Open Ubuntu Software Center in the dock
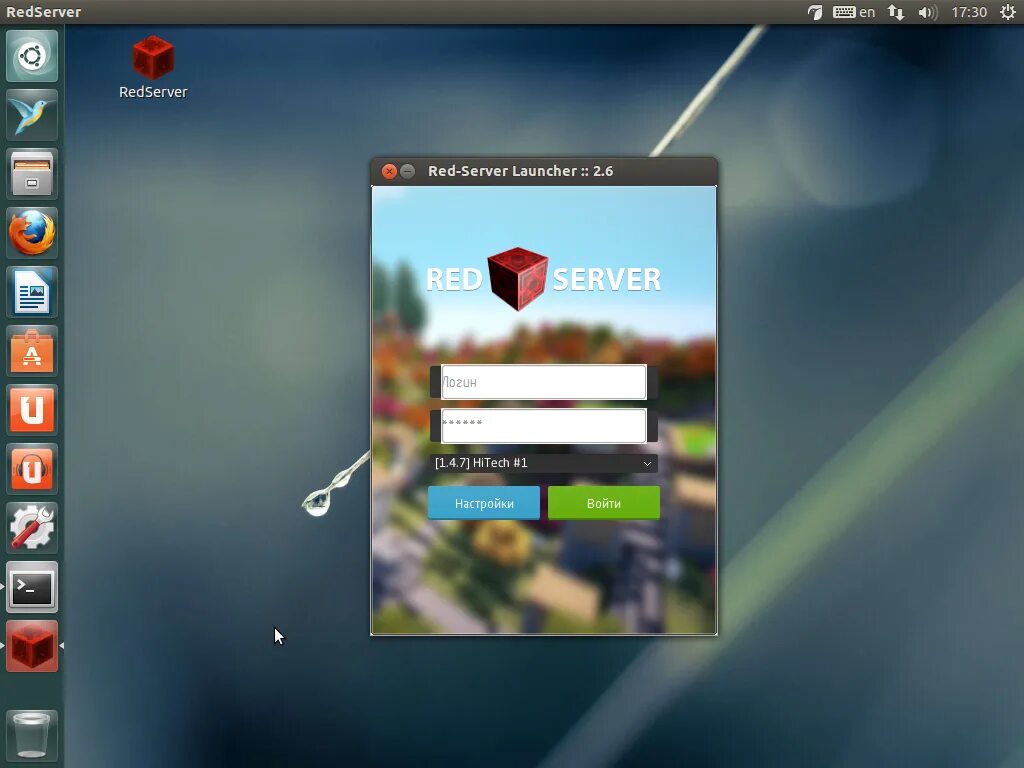This screenshot has width=1024, height=768. tap(32, 351)
